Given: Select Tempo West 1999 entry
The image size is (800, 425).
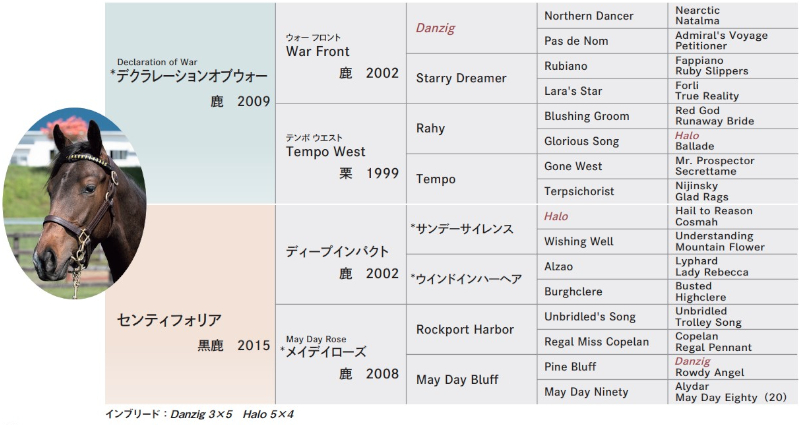Looking at the screenshot, I should (341, 154).
